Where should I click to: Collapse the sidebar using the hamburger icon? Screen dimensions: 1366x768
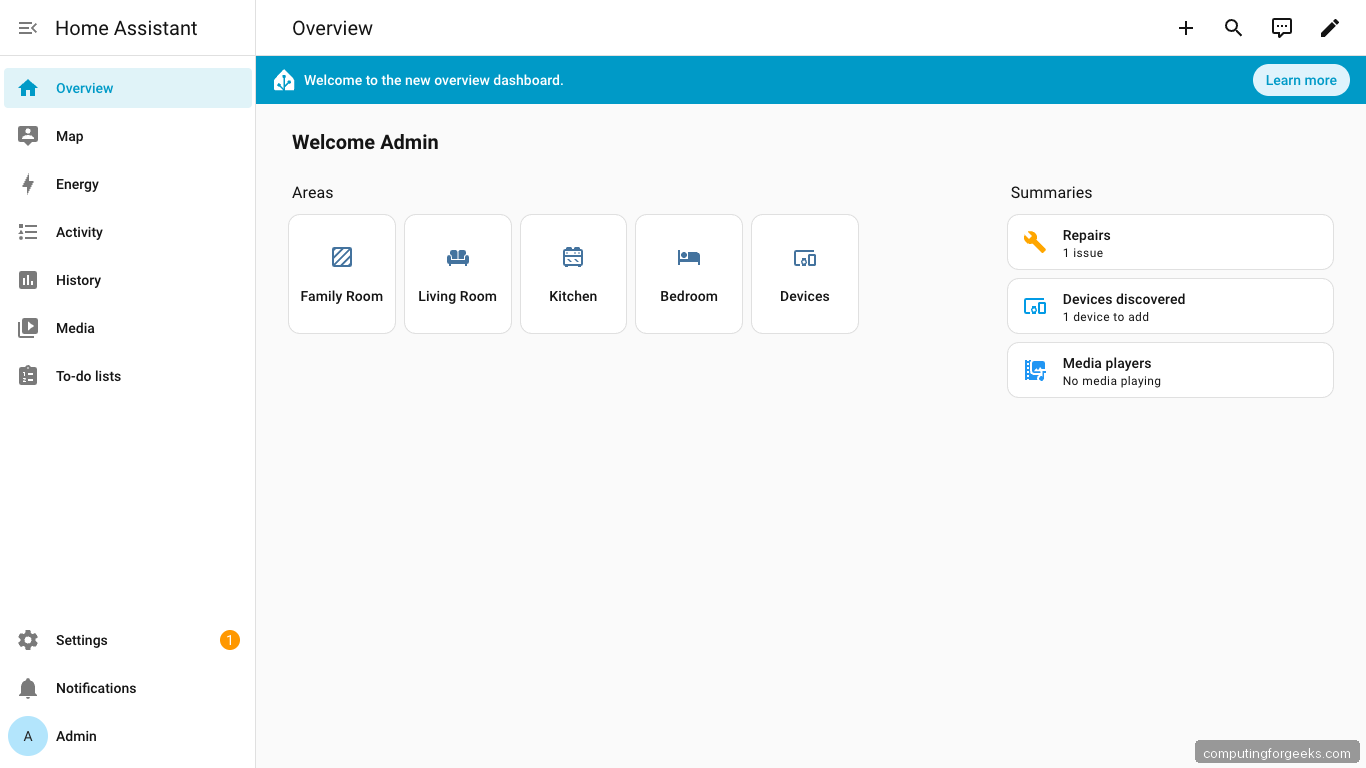(27, 28)
